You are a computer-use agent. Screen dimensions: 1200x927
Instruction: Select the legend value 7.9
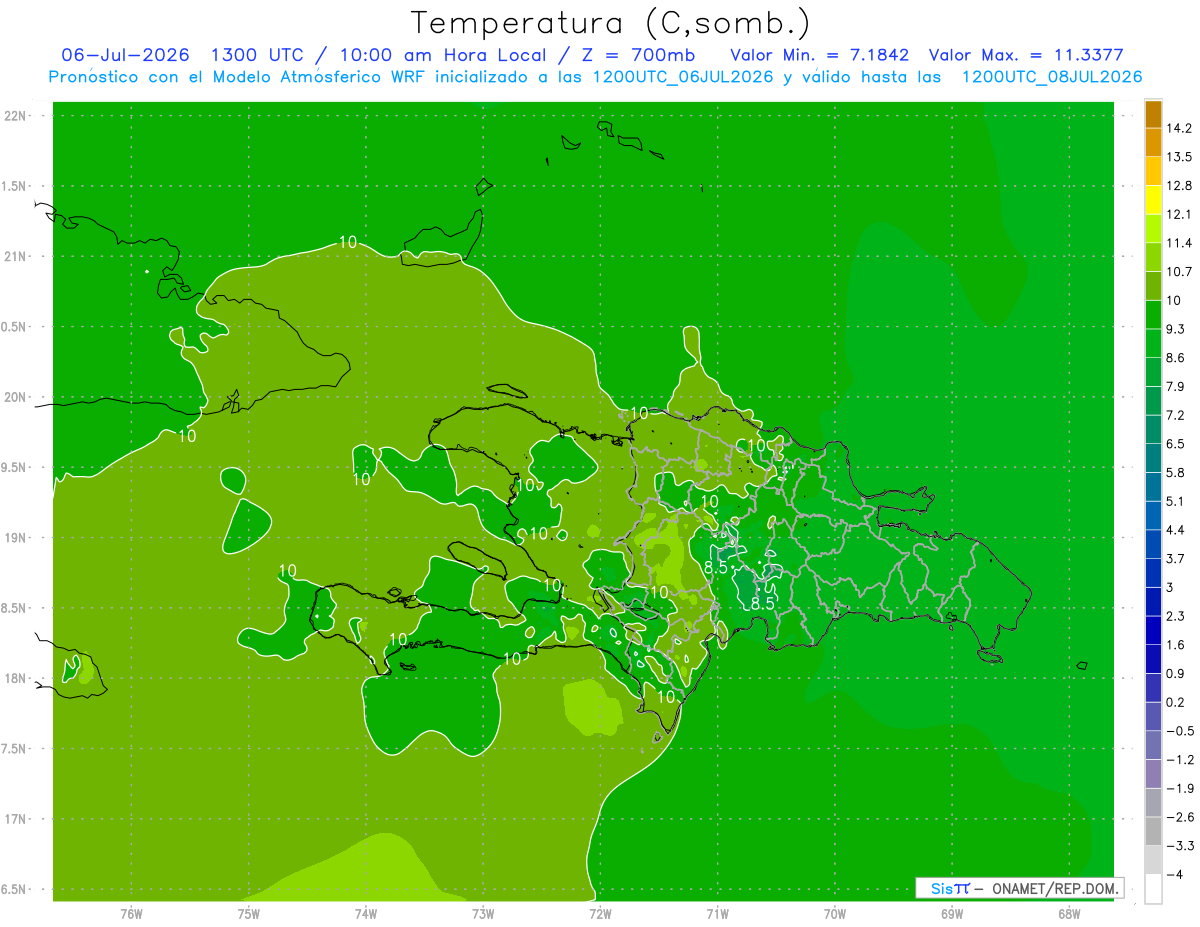(1175, 387)
